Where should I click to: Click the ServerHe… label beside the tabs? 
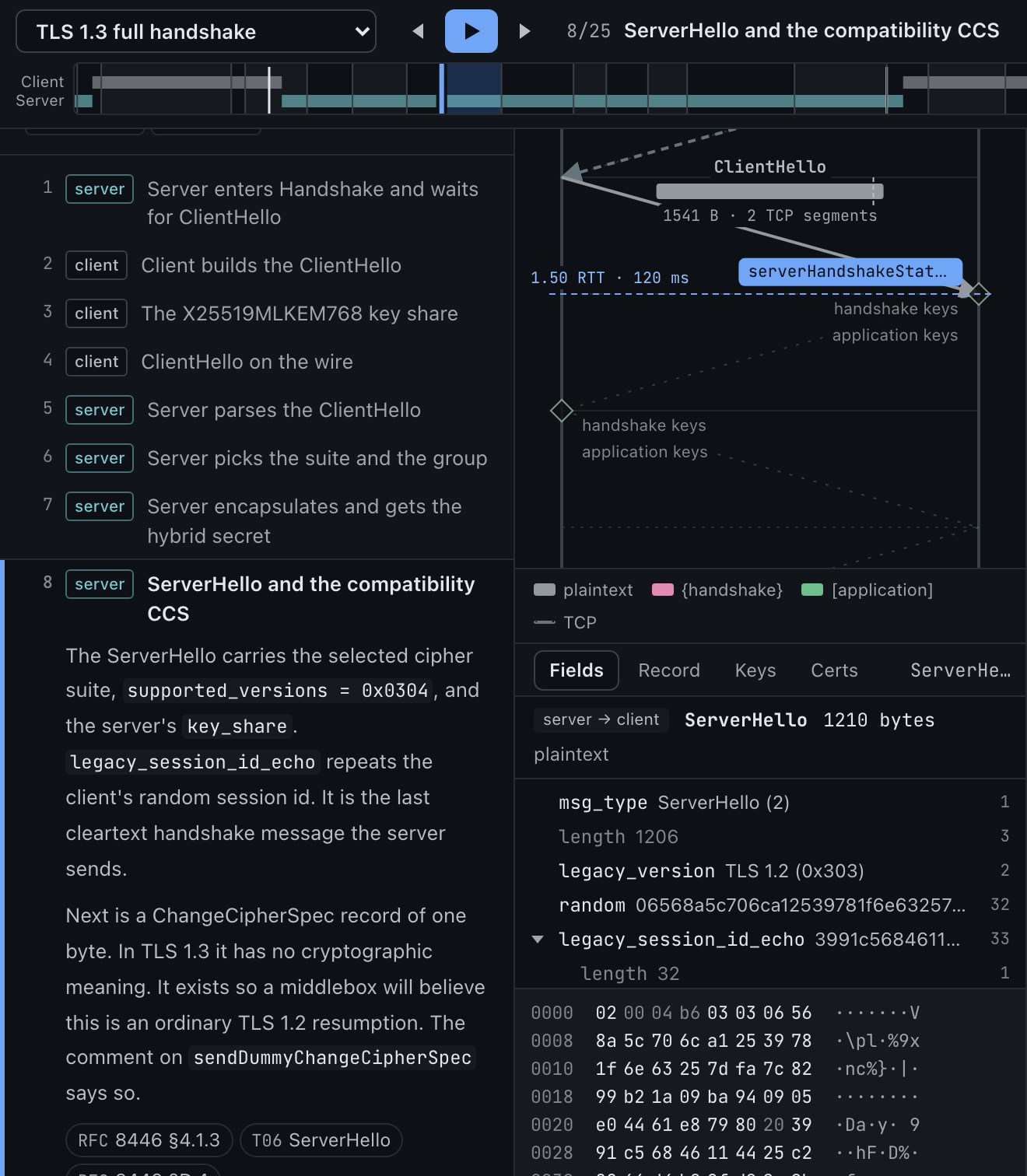pyautogui.click(x=960, y=670)
